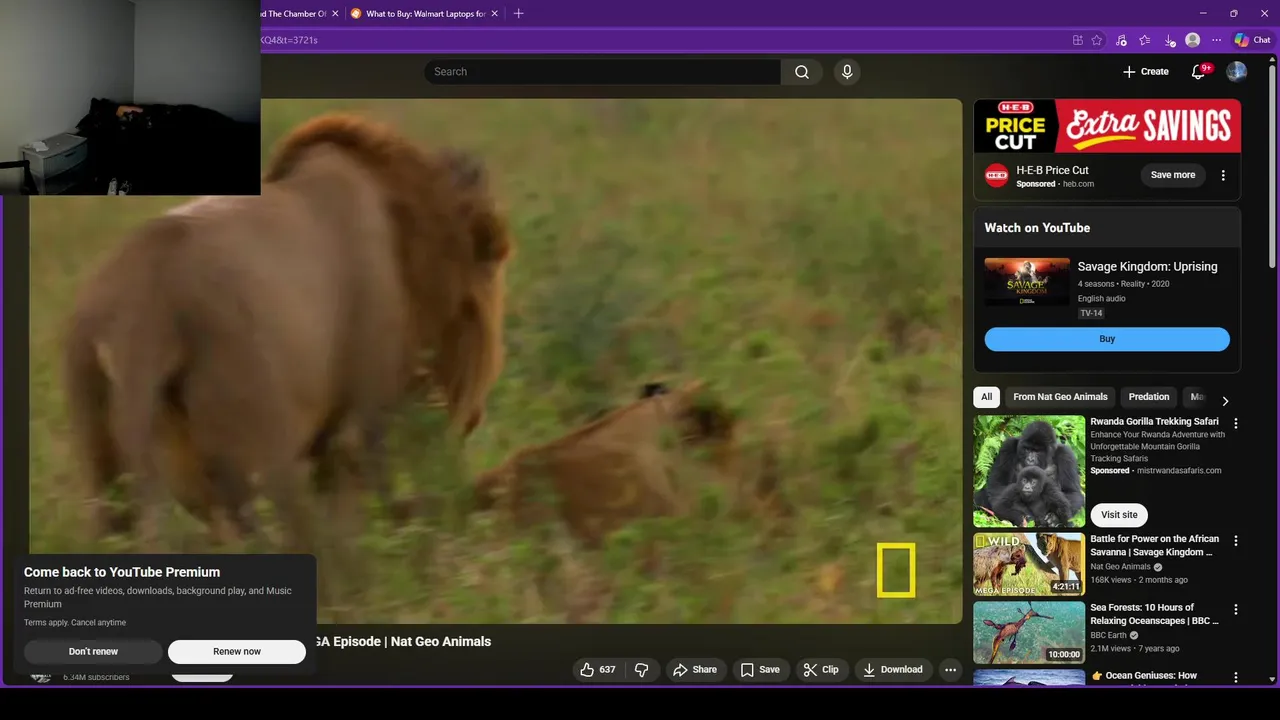Click the video title 'Nat Geo Animals'
Screen dimensions: 1280x720
(441, 642)
